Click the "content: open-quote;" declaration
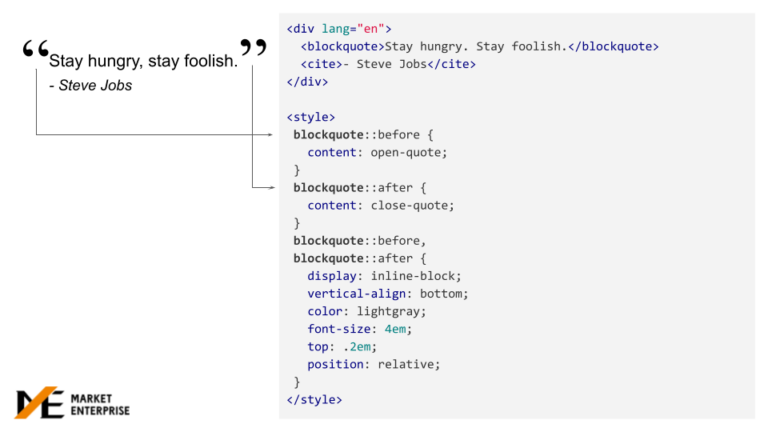The width and height of the screenshot is (768, 432). [377, 152]
